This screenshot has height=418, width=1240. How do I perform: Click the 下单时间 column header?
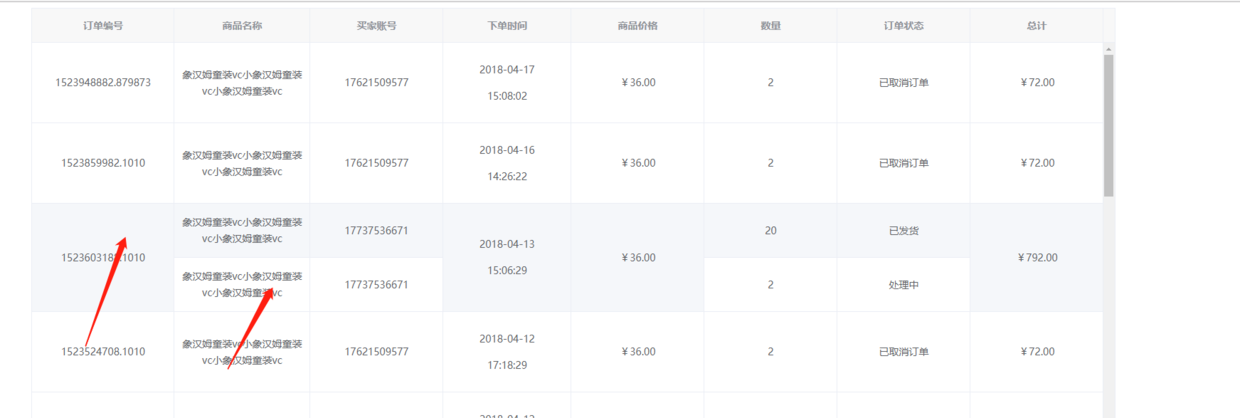coord(507,26)
